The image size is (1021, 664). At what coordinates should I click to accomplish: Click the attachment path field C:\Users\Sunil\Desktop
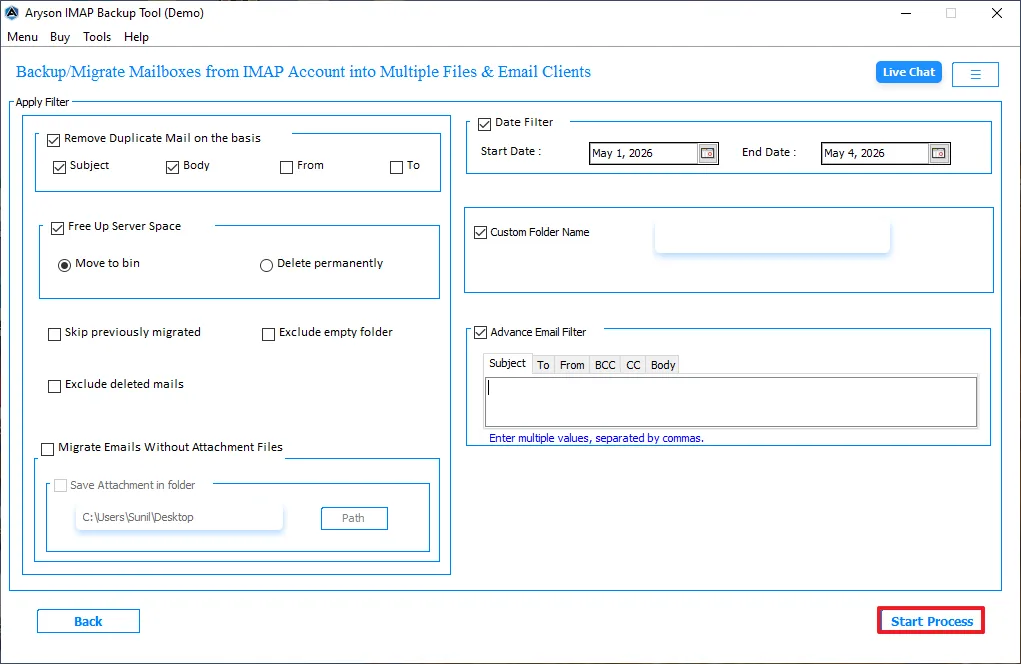179,518
